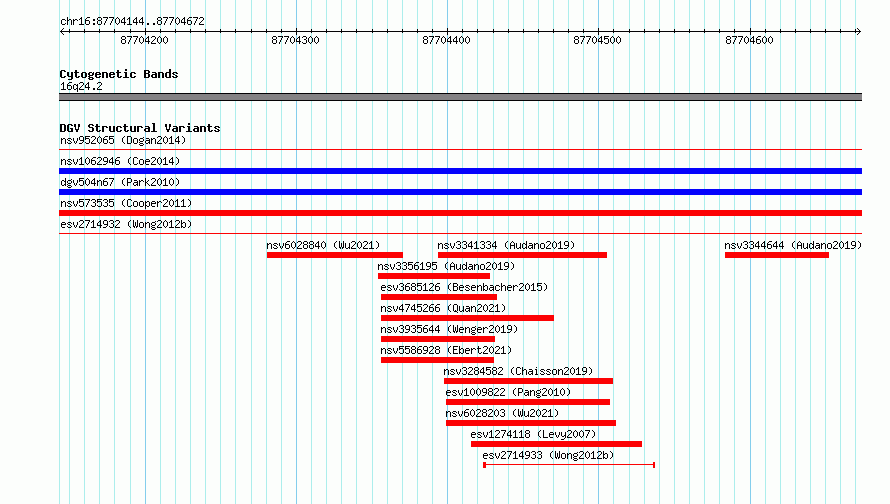Select the red bar under nsv5586928 (Ebert2021)
The height and width of the screenshot is (504, 890).
(x=437, y=360)
